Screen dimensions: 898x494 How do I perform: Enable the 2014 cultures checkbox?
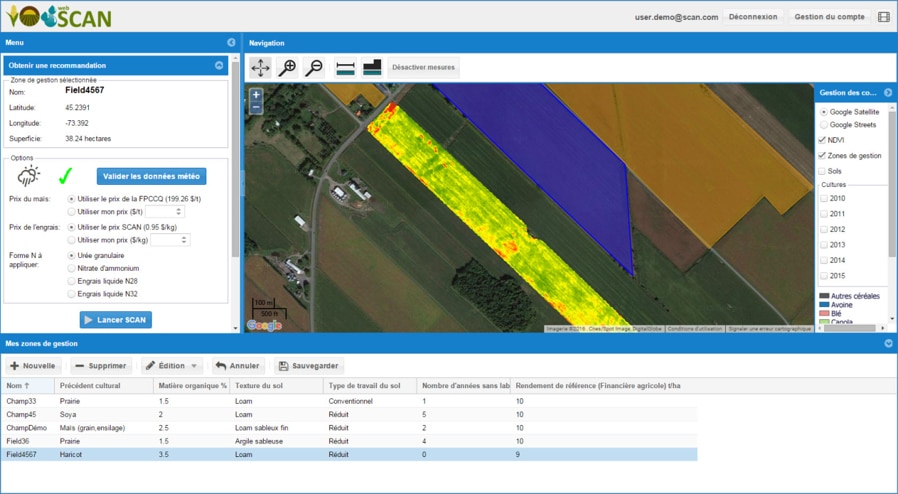pyautogui.click(x=824, y=260)
